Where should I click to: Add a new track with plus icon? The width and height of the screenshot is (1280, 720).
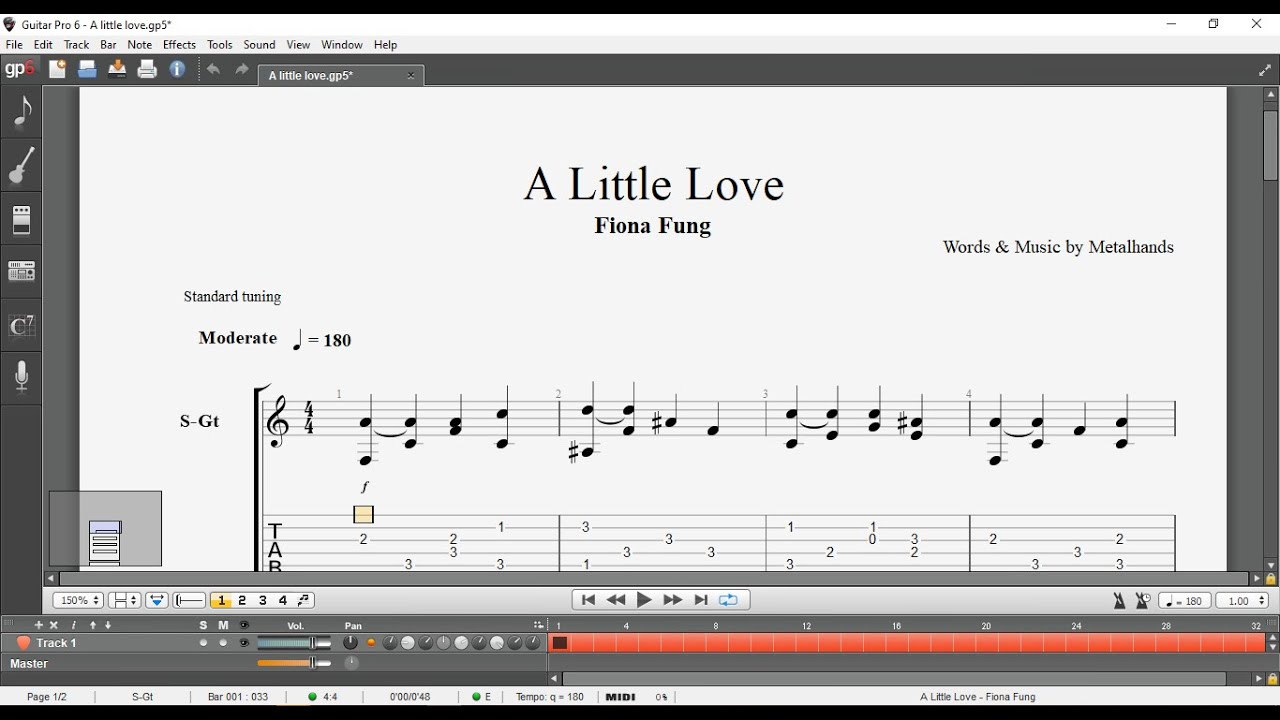[39, 625]
